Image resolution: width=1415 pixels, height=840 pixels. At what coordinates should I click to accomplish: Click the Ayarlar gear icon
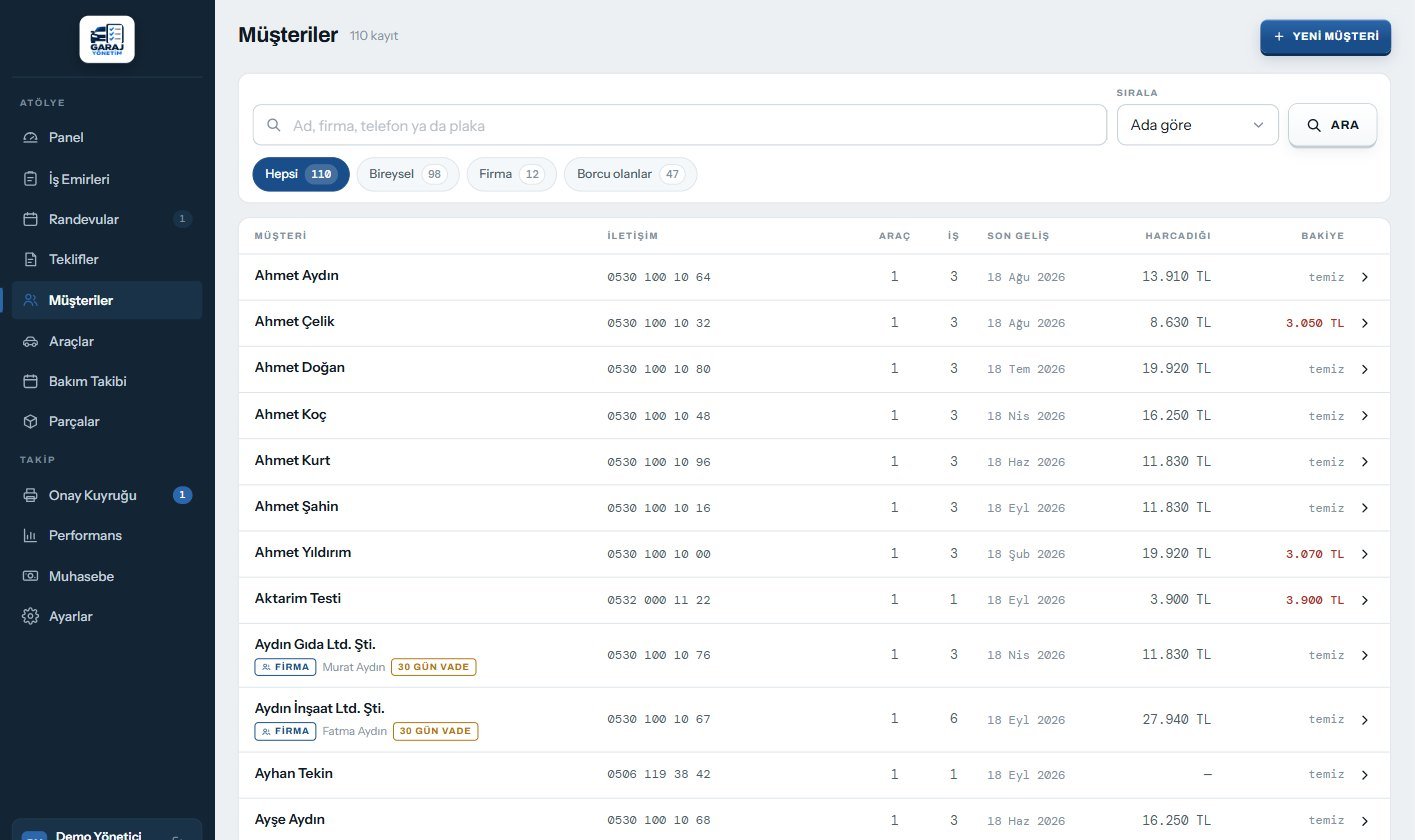[30, 617]
